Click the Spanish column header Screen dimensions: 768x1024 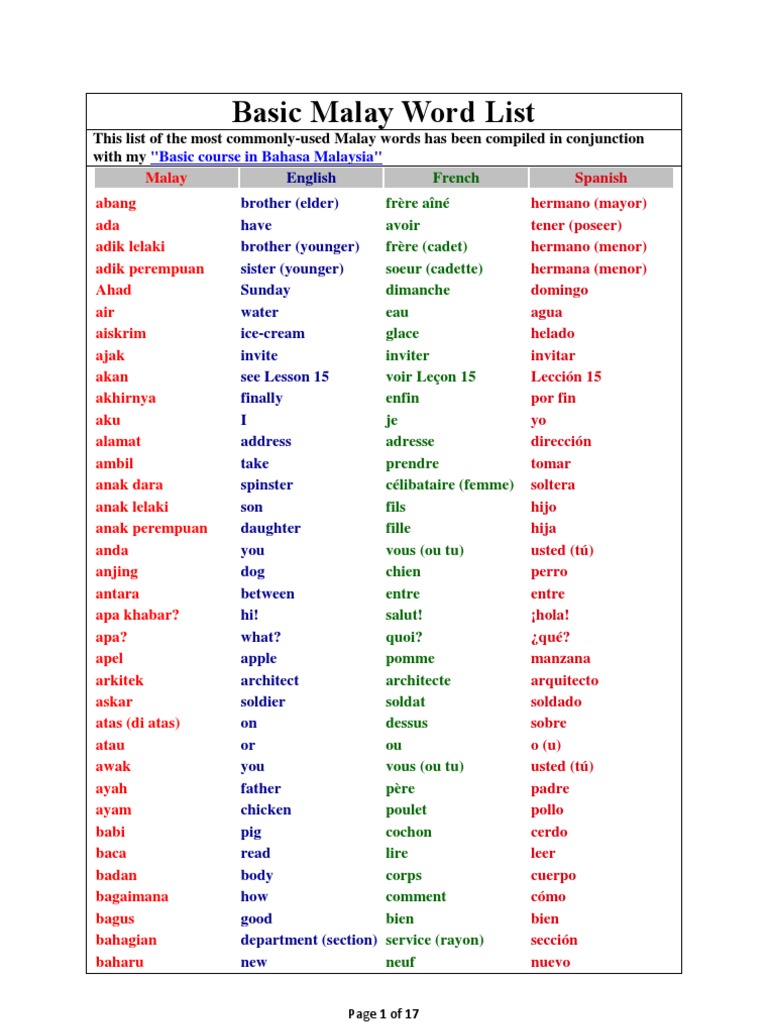point(601,178)
